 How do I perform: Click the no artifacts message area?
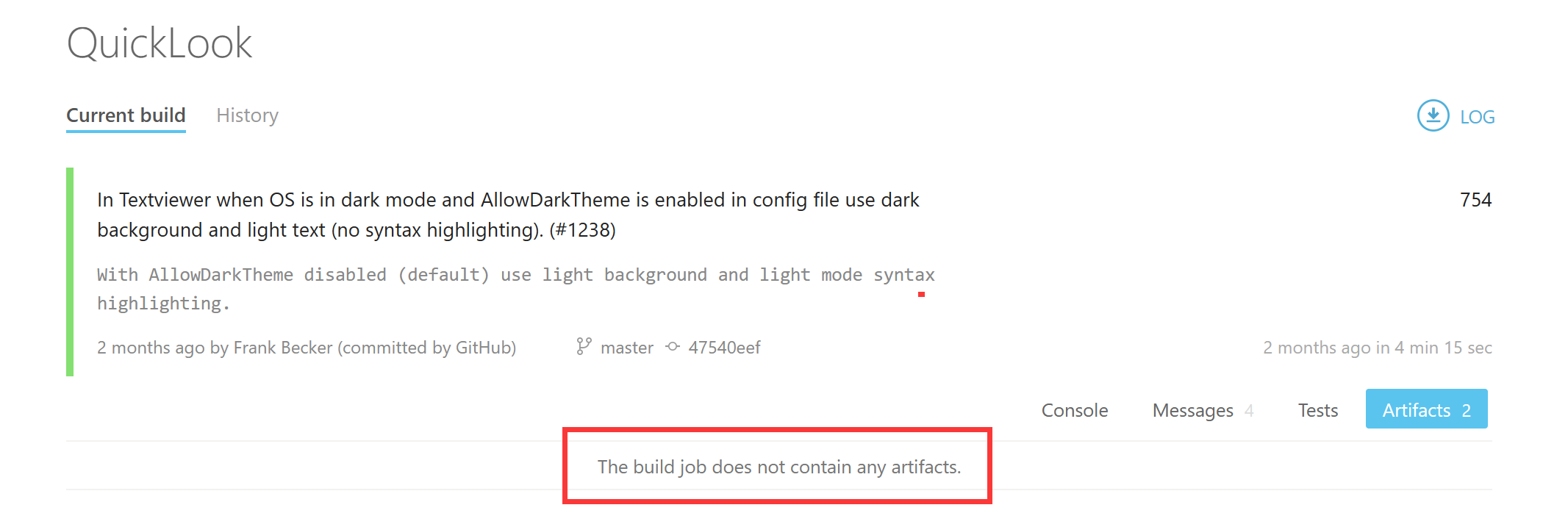[x=779, y=467]
